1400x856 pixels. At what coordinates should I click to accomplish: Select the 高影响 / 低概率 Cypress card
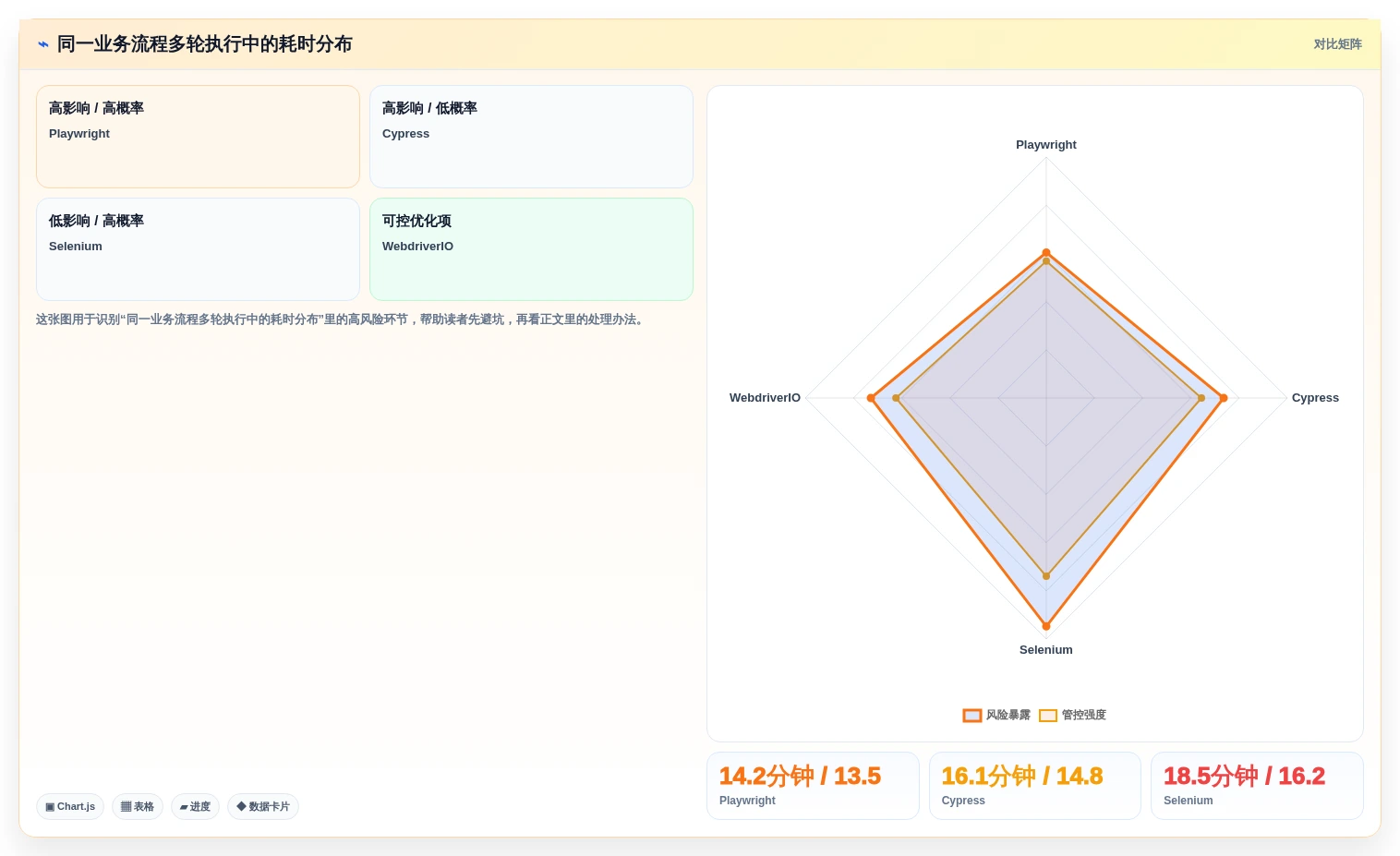(x=531, y=137)
